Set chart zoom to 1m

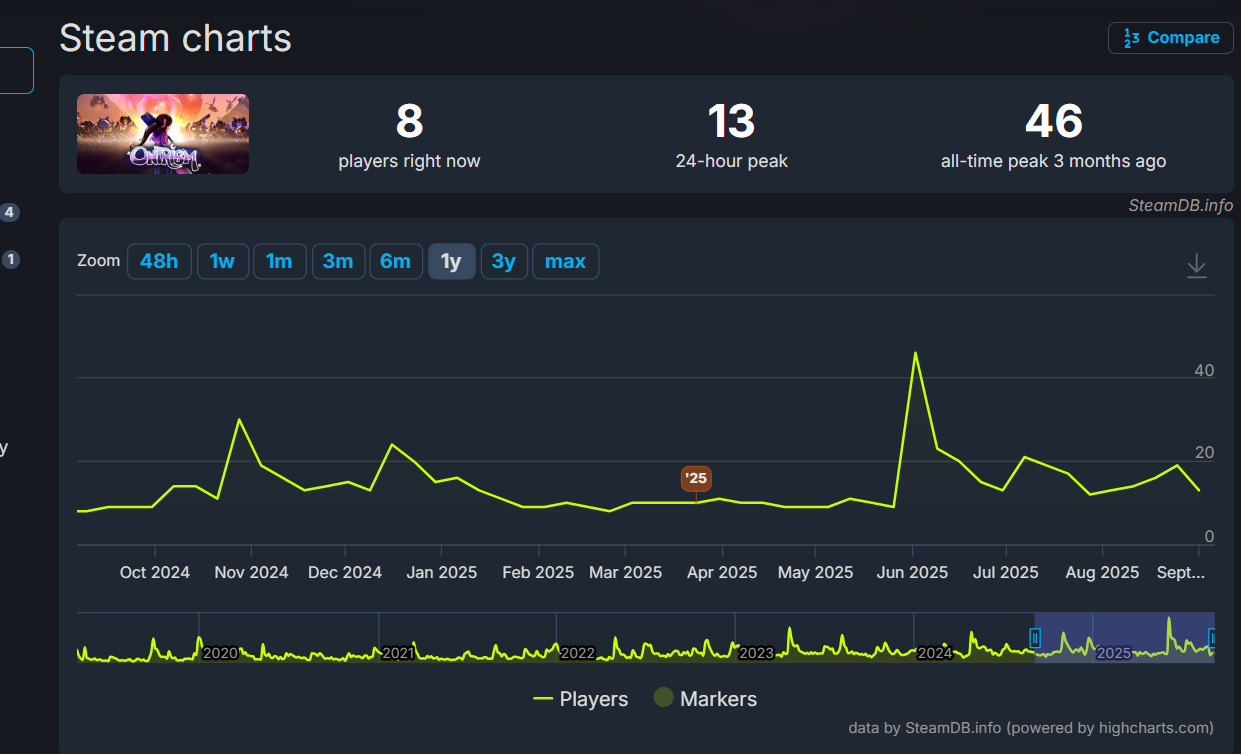click(279, 261)
